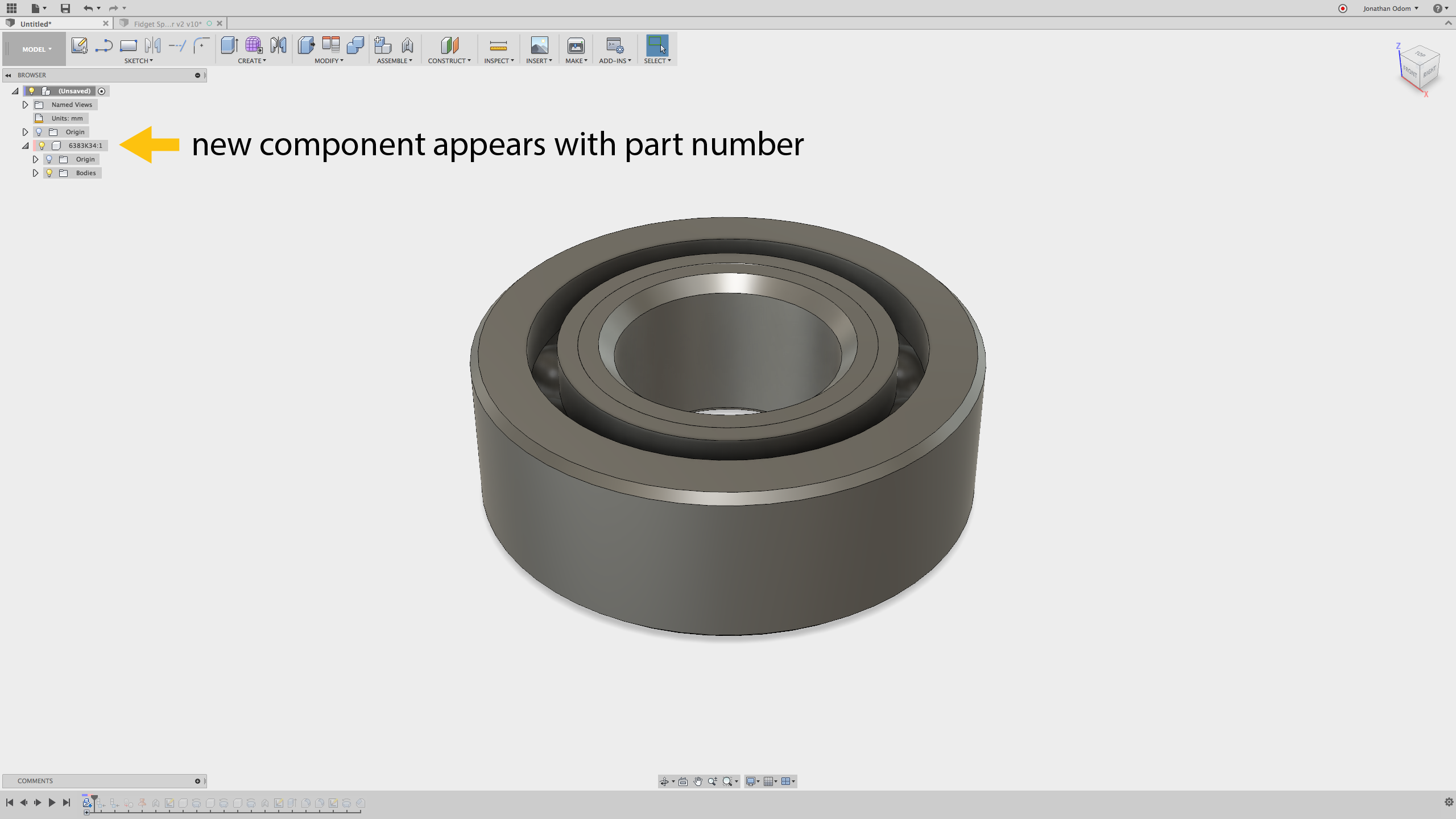Click the Save icon in top bar
The height and width of the screenshot is (819, 1456).
click(65, 8)
